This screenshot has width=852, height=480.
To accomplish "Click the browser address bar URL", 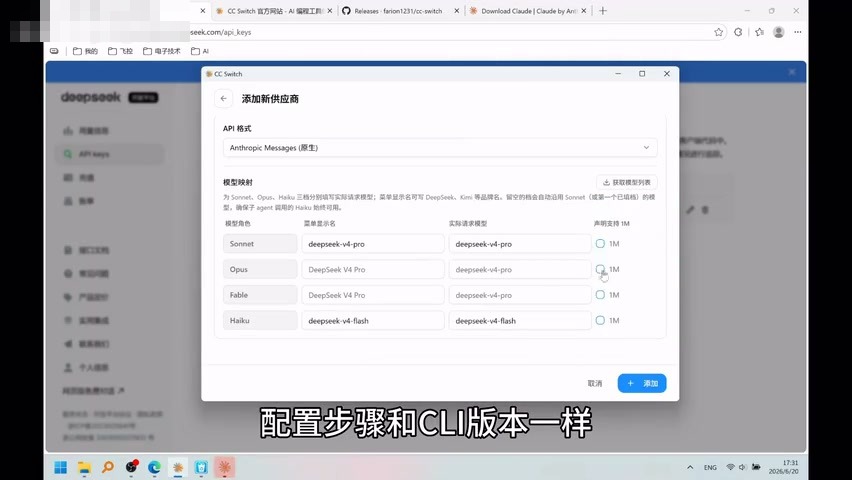I will 221,32.
